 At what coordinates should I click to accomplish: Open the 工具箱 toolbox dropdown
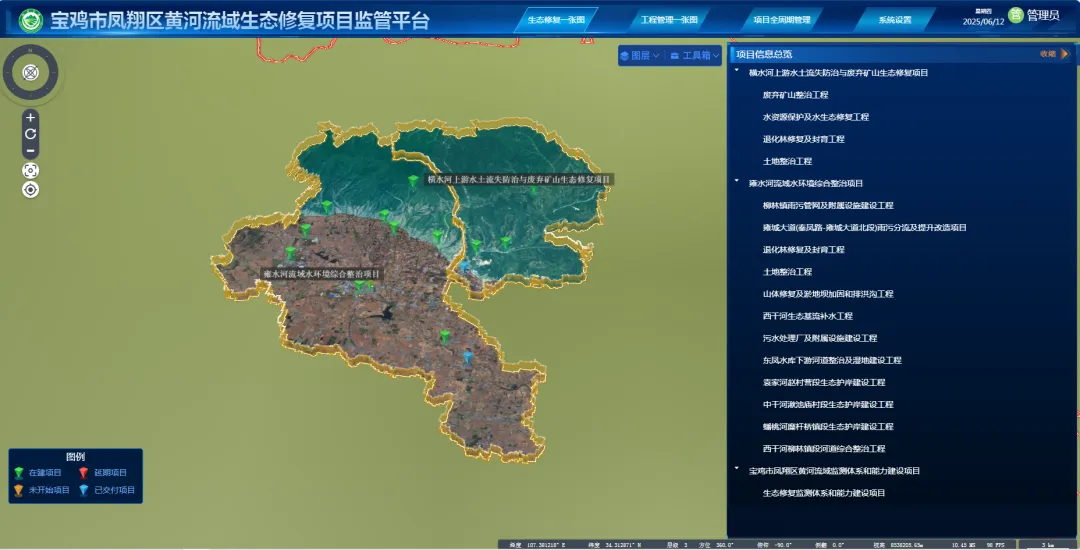(694, 56)
